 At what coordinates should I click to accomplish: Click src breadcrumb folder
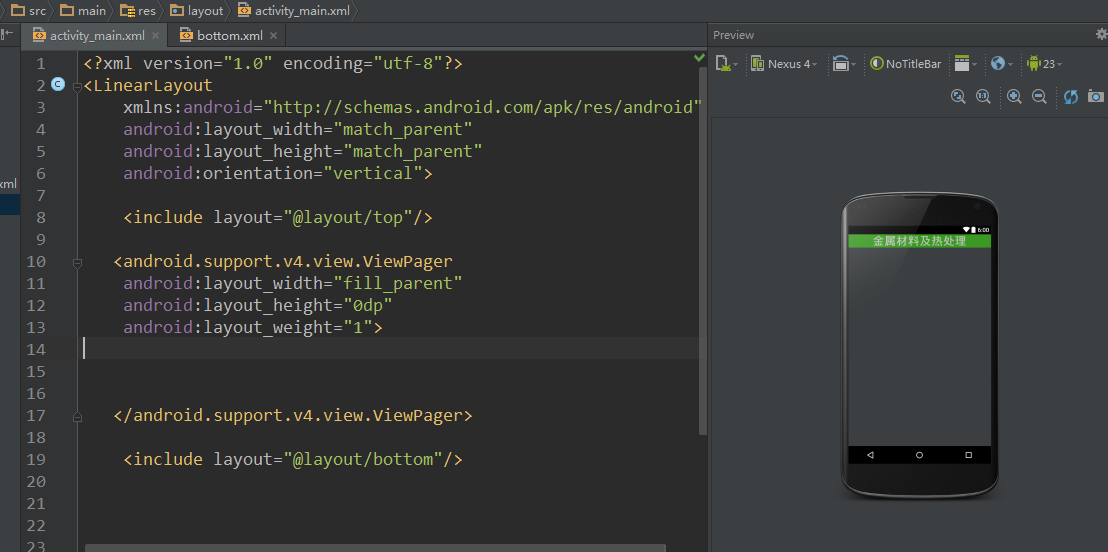[x=28, y=11]
